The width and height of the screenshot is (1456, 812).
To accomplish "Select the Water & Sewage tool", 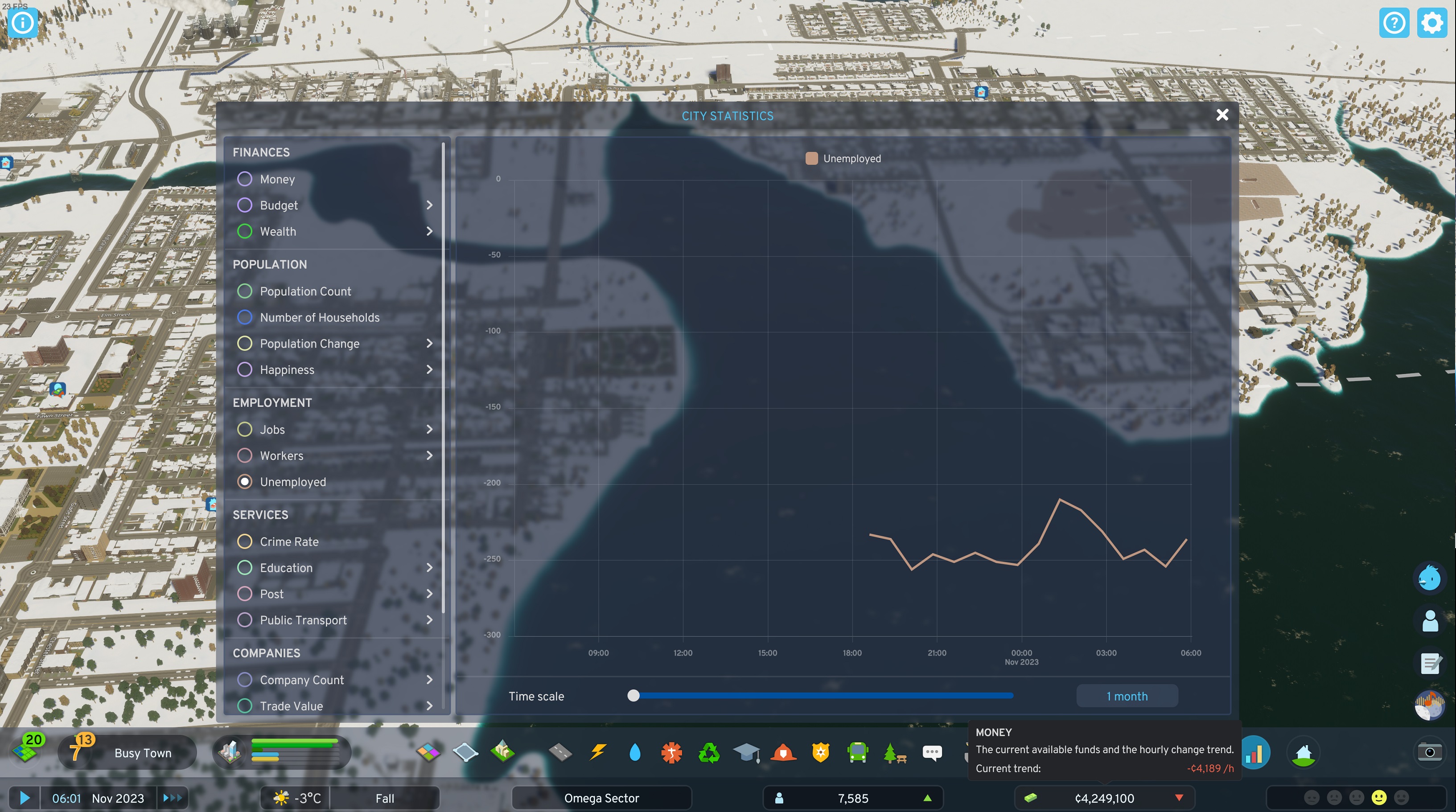I will point(635,752).
